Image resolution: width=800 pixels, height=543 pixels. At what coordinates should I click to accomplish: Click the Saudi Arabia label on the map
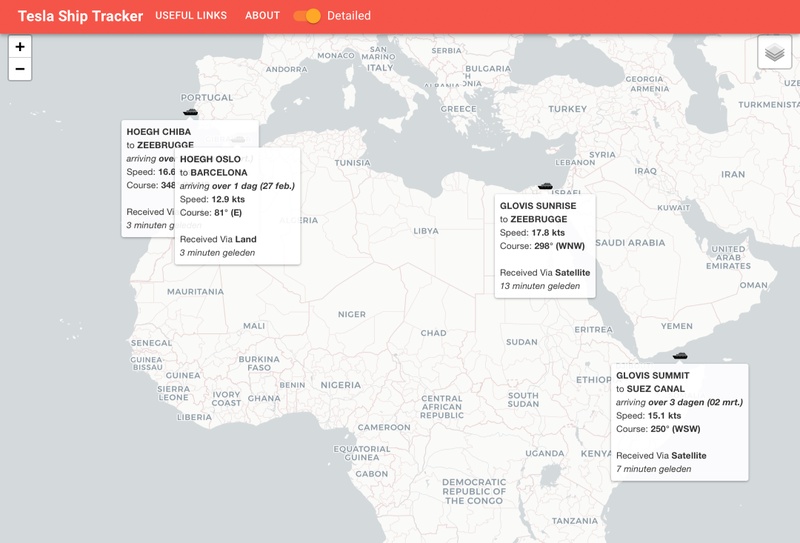[x=630, y=243]
